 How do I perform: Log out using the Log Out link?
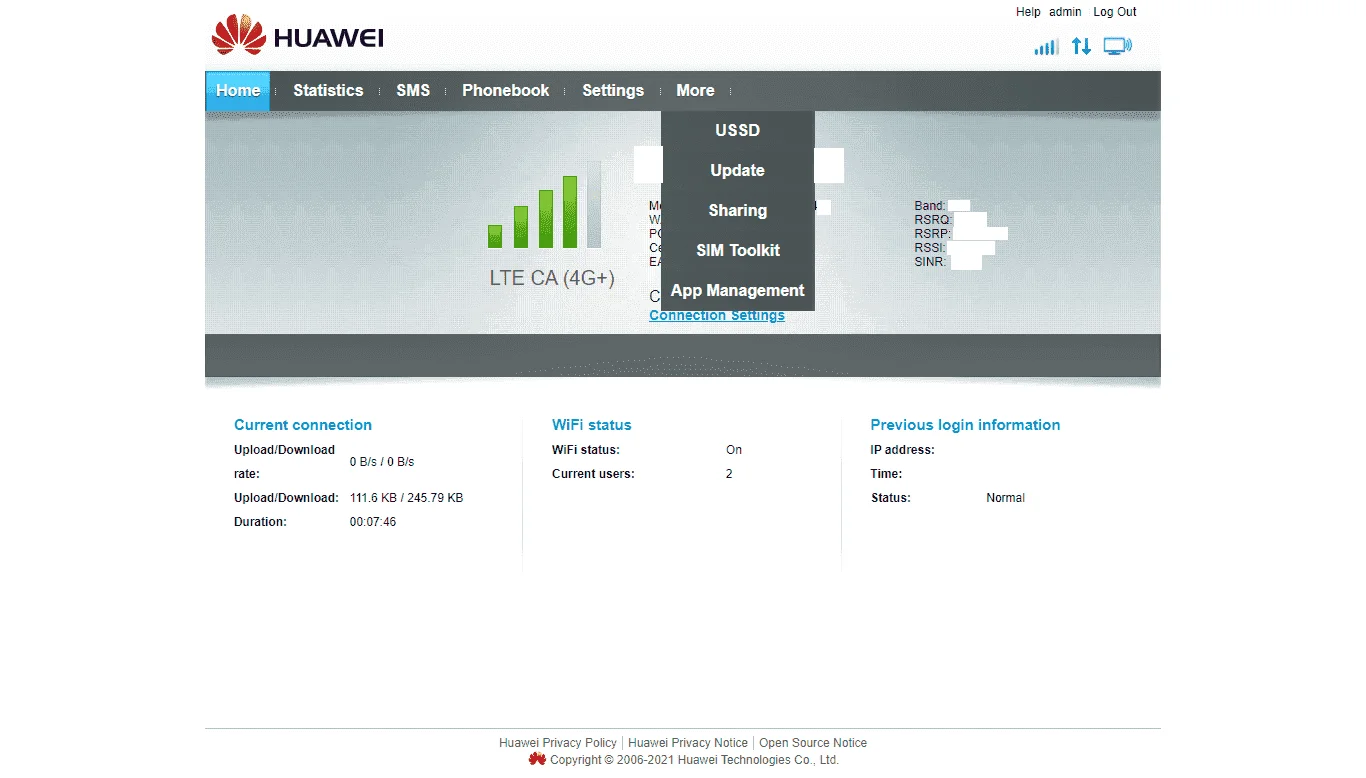click(1115, 12)
